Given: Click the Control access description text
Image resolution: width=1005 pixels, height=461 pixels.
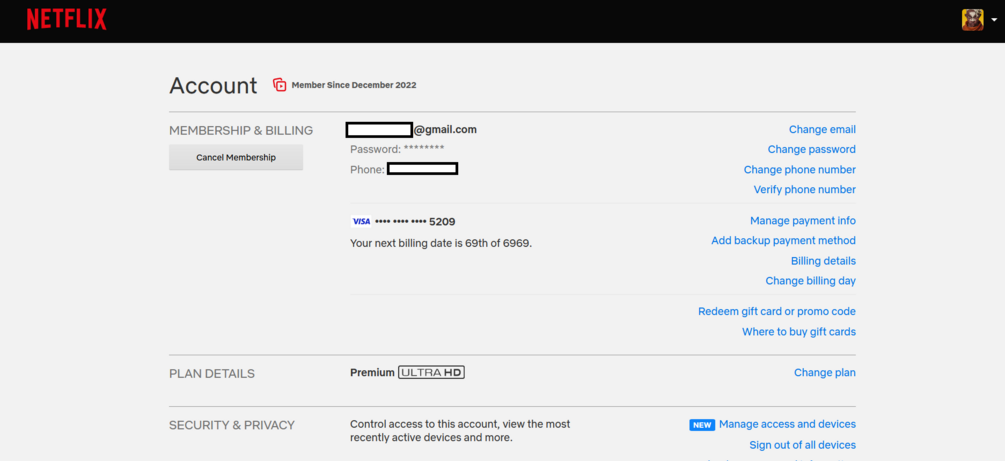Looking at the screenshot, I should click(460, 432).
